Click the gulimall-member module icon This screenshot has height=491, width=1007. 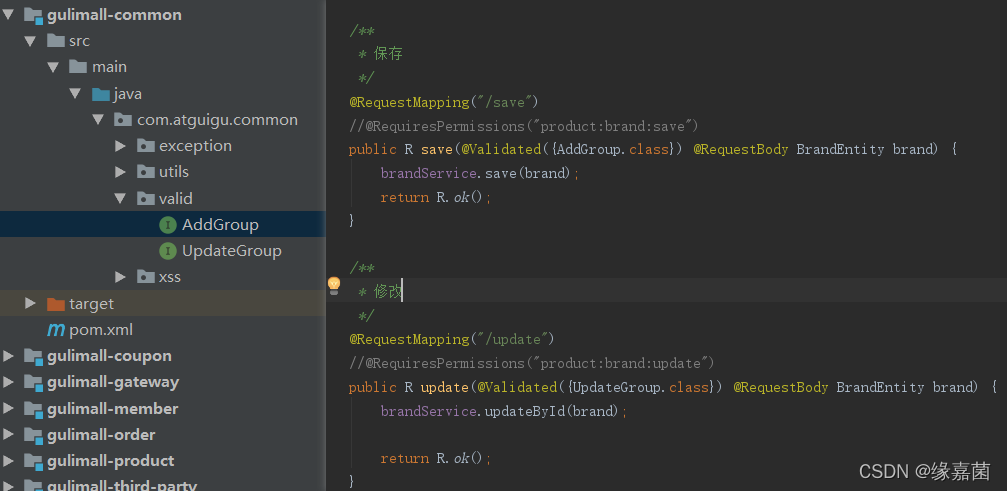click(33, 409)
